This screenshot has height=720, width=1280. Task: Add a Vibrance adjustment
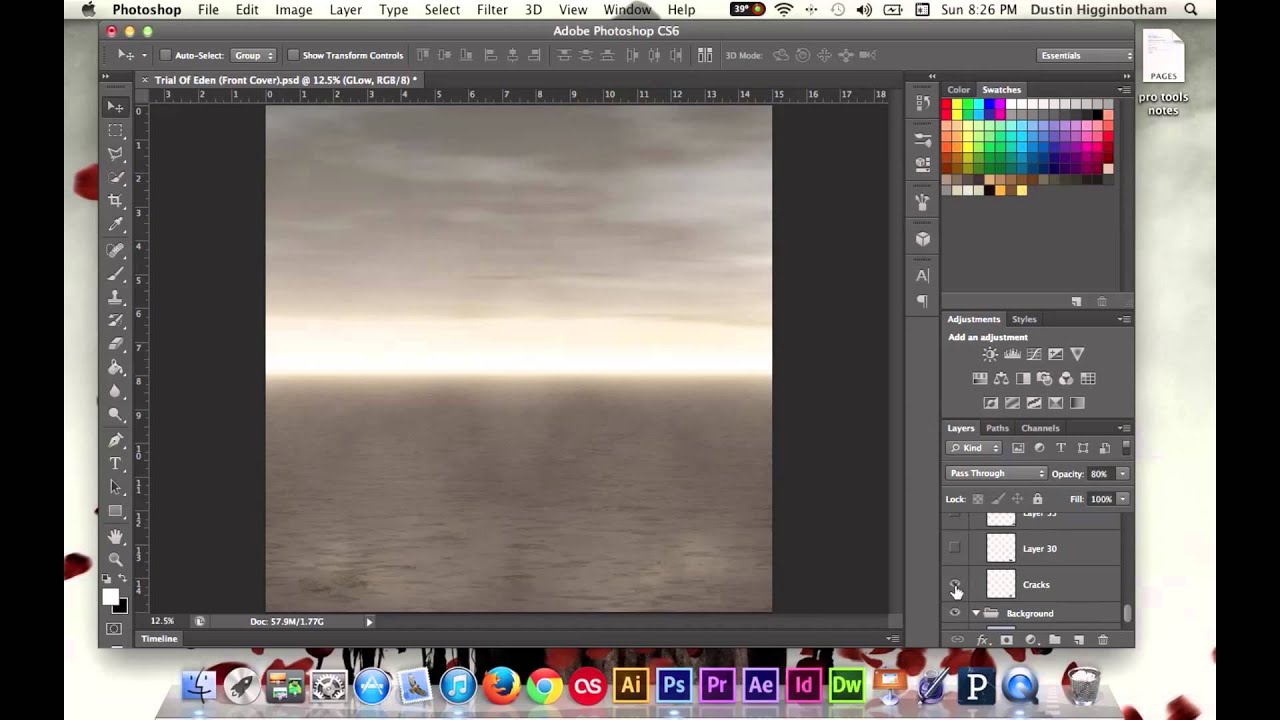click(1077, 354)
